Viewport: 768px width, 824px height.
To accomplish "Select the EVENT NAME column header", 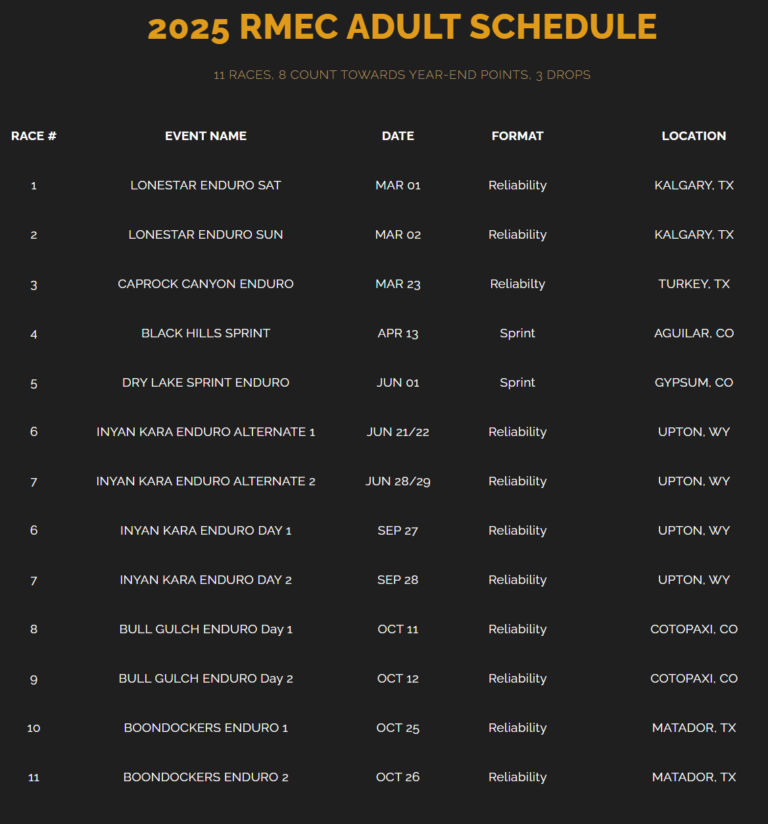I will pyautogui.click(x=206, y=136).
